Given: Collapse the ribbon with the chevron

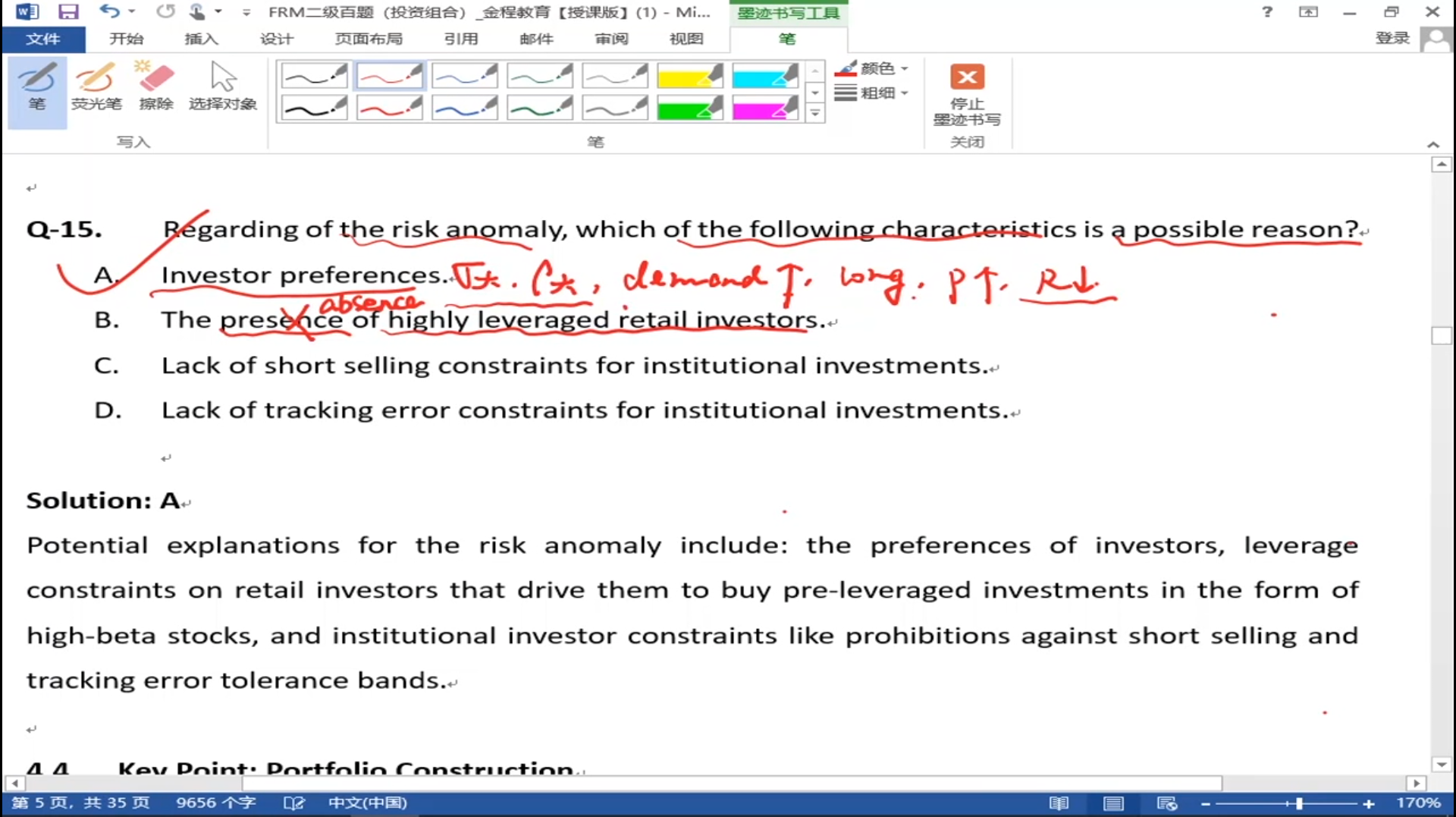Looking at the screenshot, I should pyautogui.click(x=1432, y=144).
